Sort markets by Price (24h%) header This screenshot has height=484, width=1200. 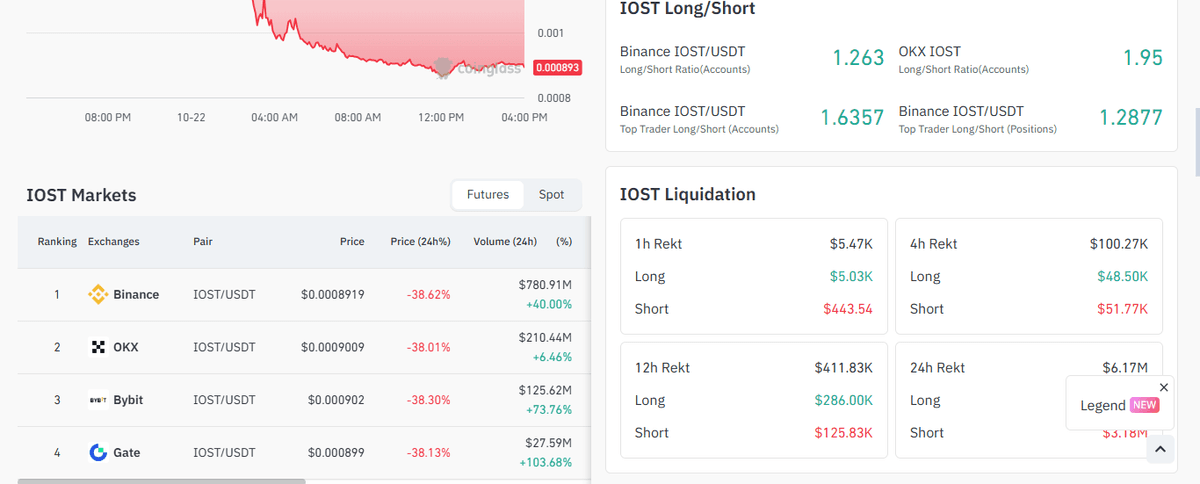pos(420,242)
